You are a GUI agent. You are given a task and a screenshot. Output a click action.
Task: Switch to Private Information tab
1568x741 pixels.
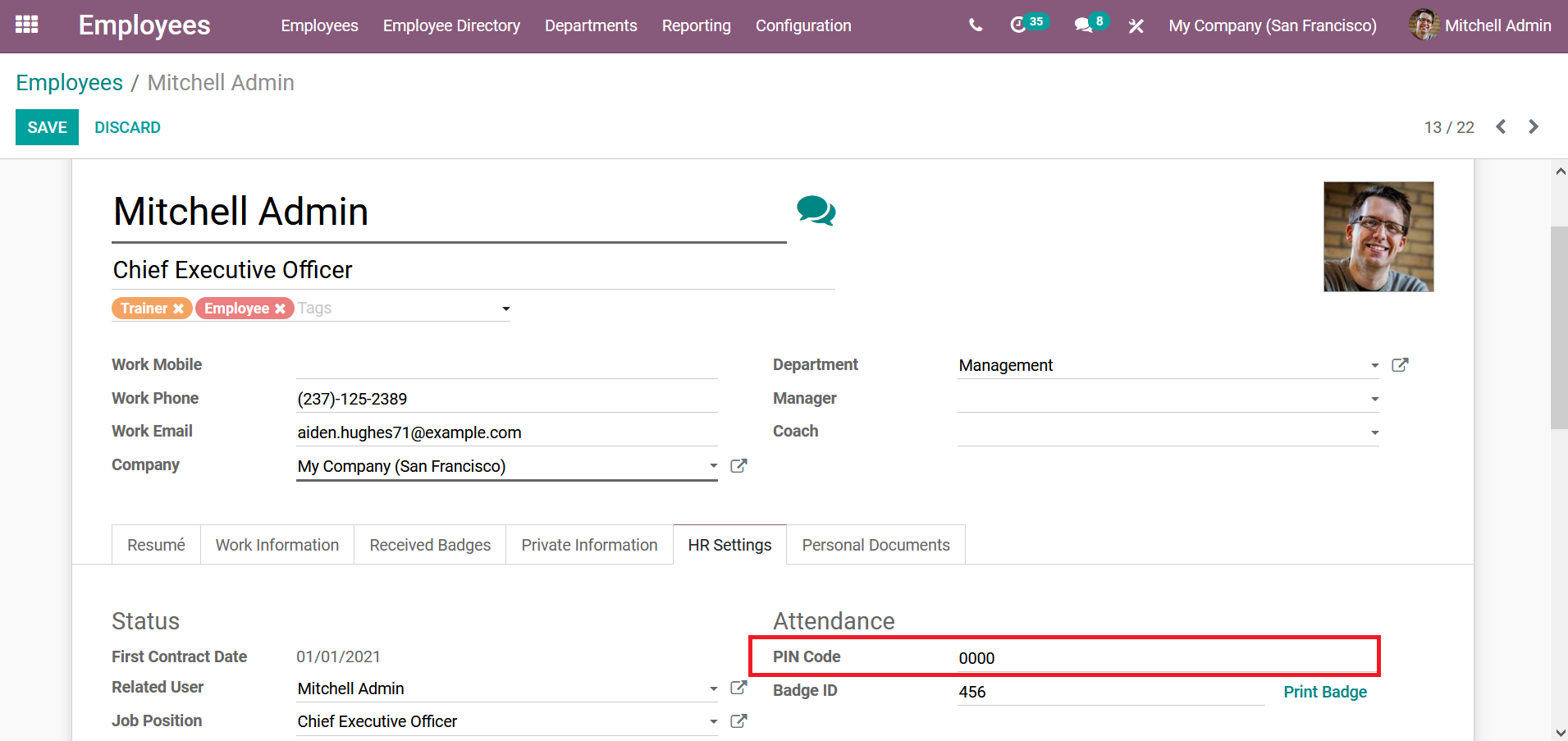point(589,545)
